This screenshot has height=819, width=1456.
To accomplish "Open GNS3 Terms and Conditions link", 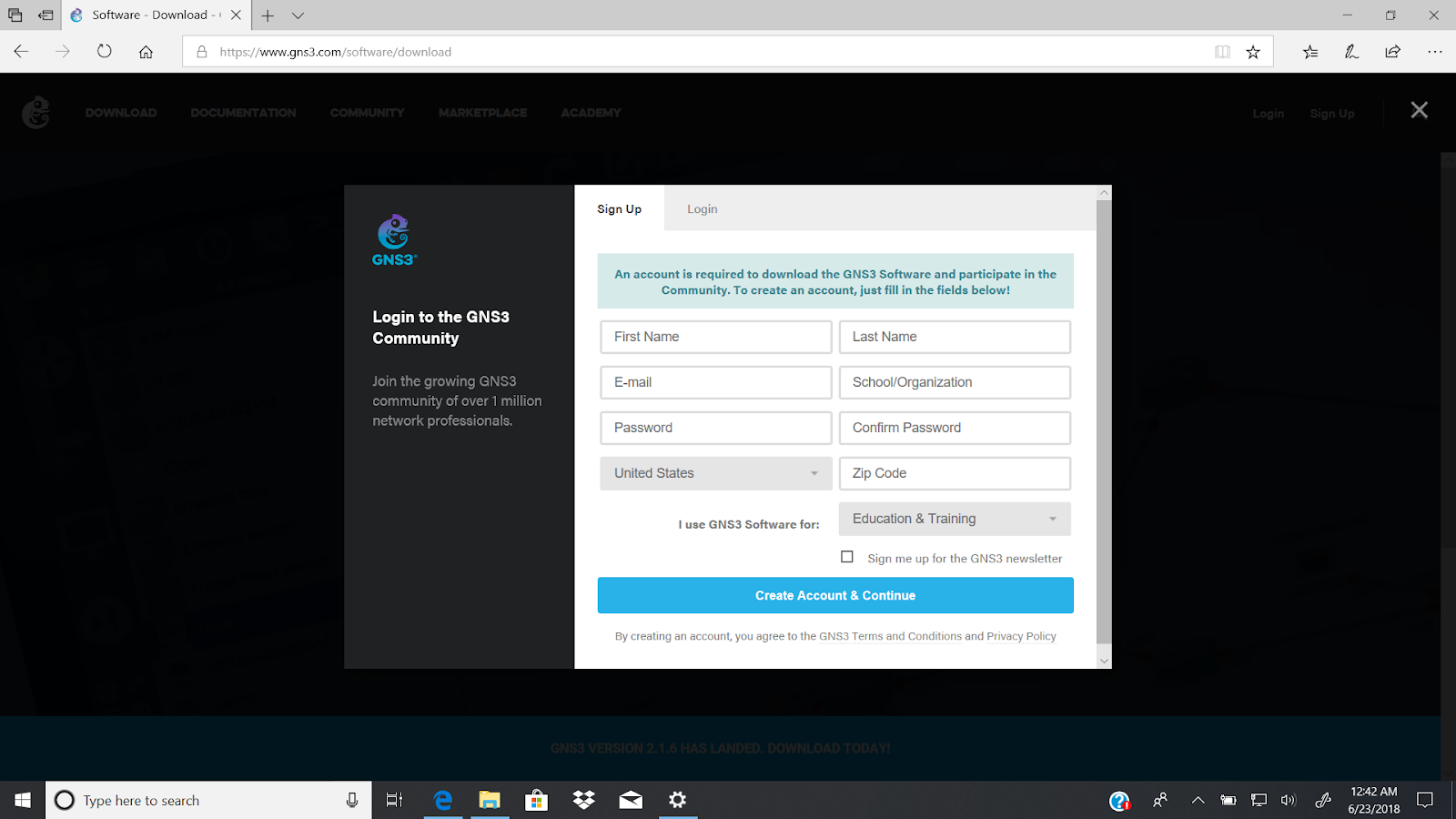I will coord(890,636).
